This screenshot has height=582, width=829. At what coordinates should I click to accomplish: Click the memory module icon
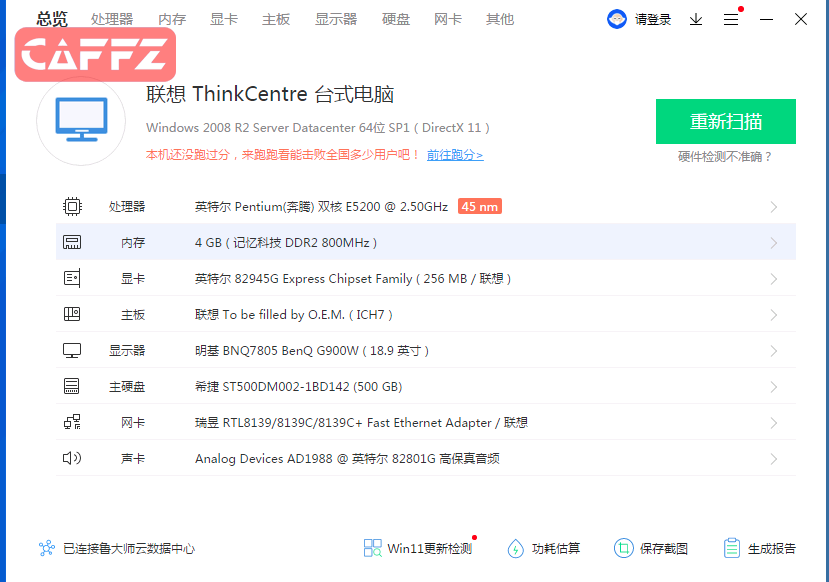72,243
